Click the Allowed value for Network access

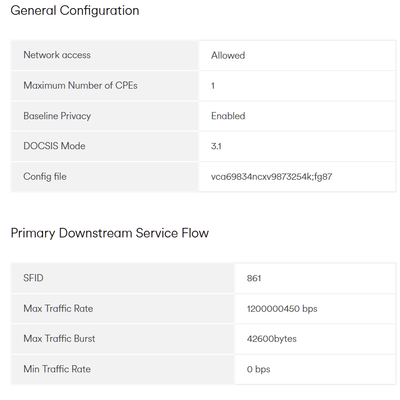(228, 55)
